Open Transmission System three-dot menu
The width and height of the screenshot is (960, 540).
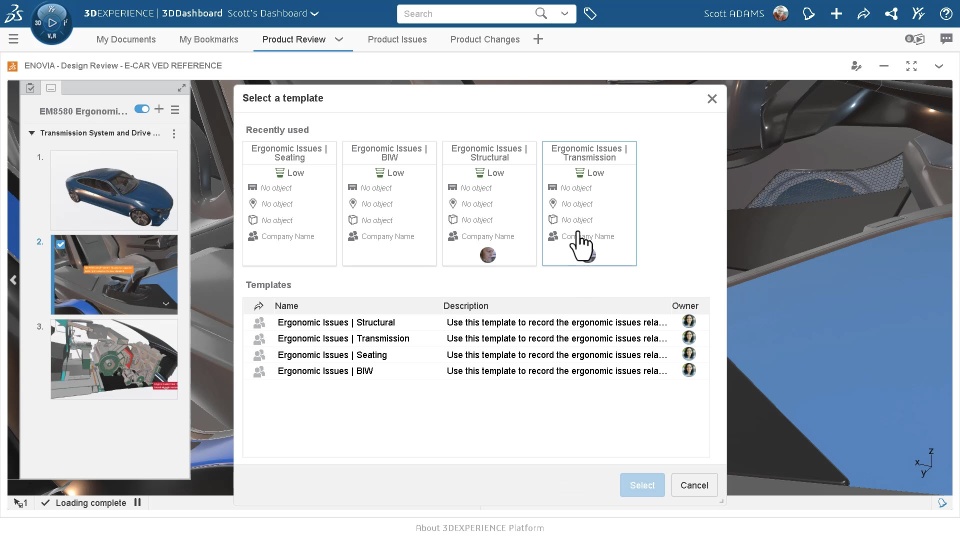click(174, 133)
